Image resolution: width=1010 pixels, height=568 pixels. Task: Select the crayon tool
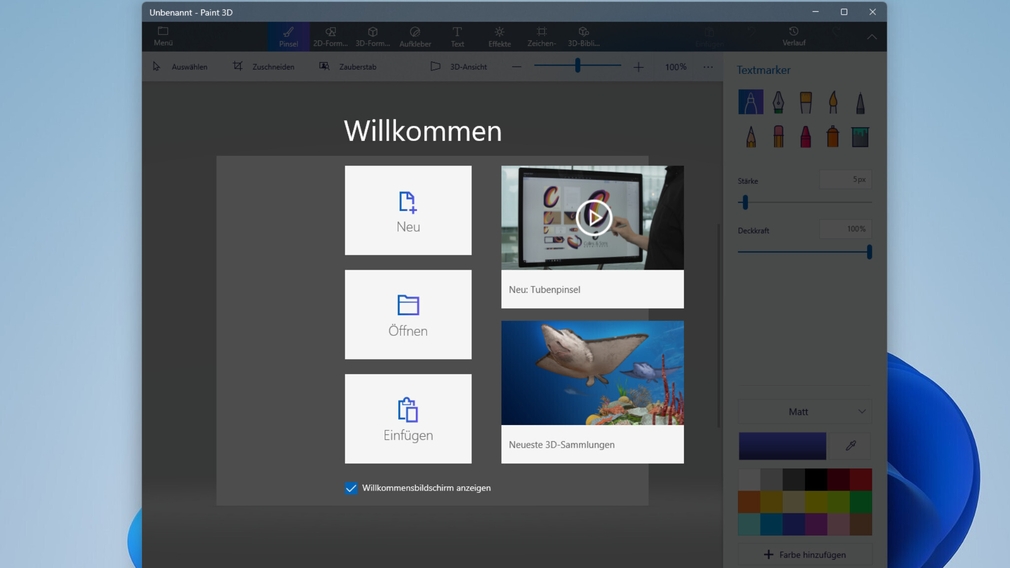(x=806, y=137)
